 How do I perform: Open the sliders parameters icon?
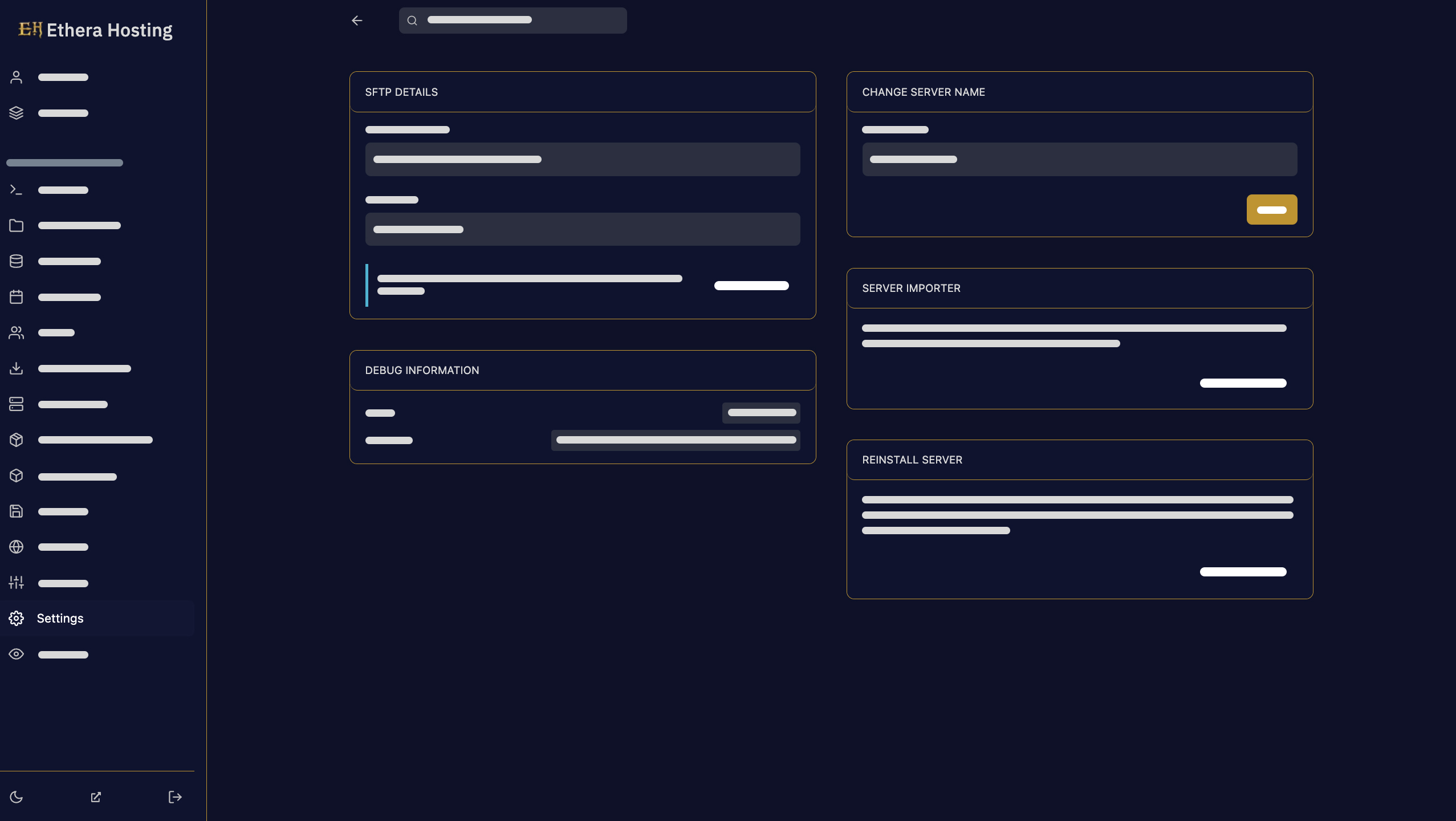(16, 582)
